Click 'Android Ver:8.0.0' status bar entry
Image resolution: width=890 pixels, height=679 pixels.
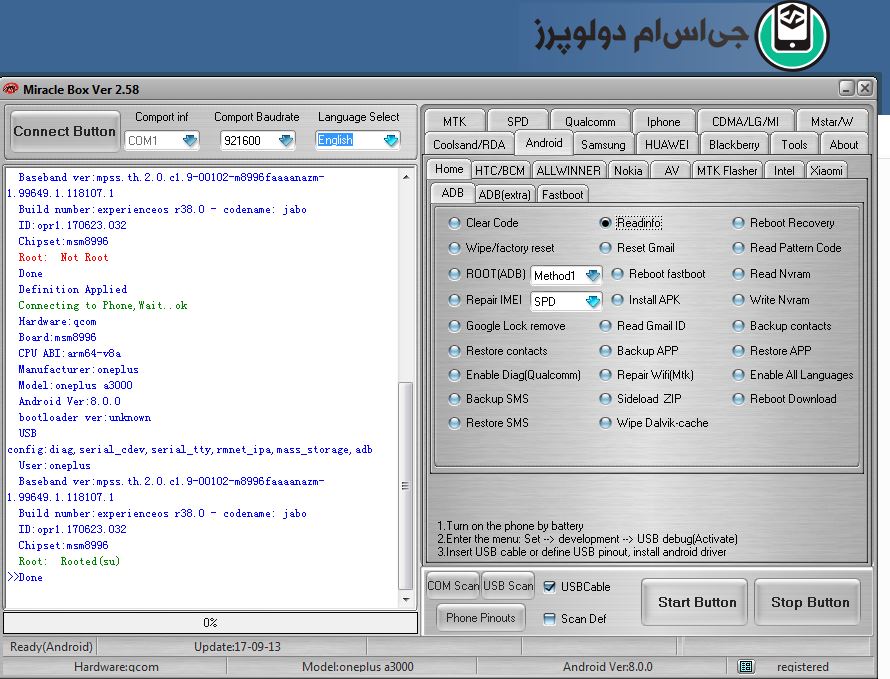608,667
